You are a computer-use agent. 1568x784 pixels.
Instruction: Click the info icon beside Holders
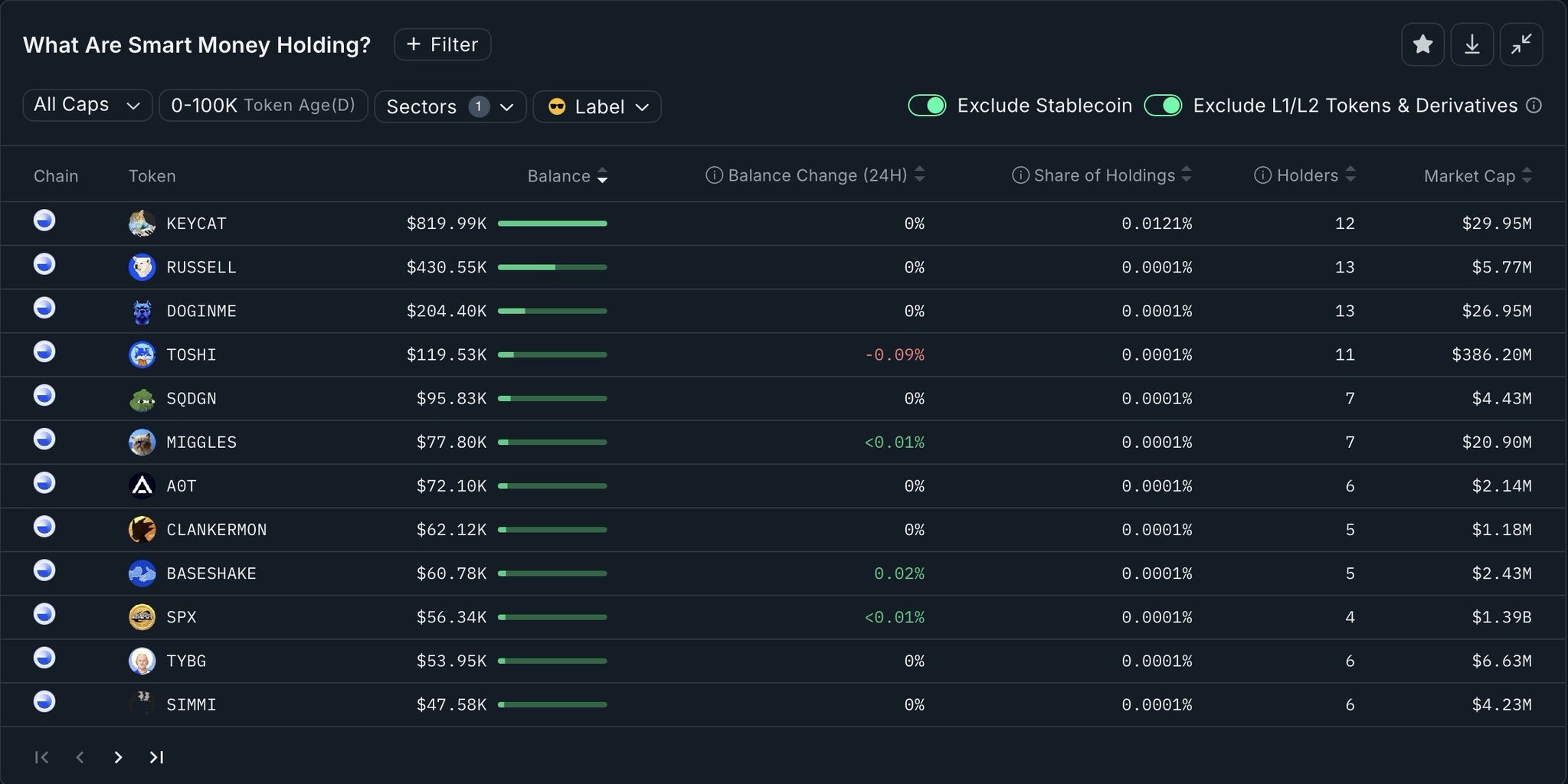click(x=1262, y=175)
